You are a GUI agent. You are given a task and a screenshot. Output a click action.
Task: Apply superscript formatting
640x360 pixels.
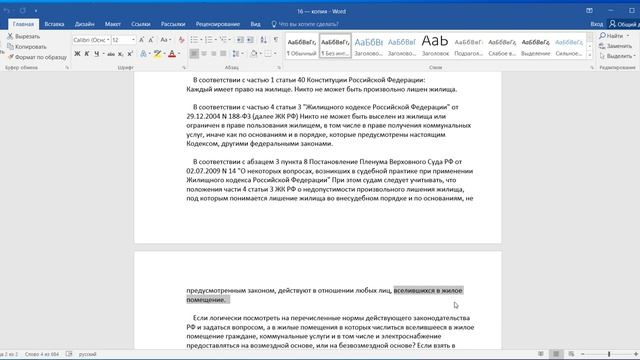[130, 53]
